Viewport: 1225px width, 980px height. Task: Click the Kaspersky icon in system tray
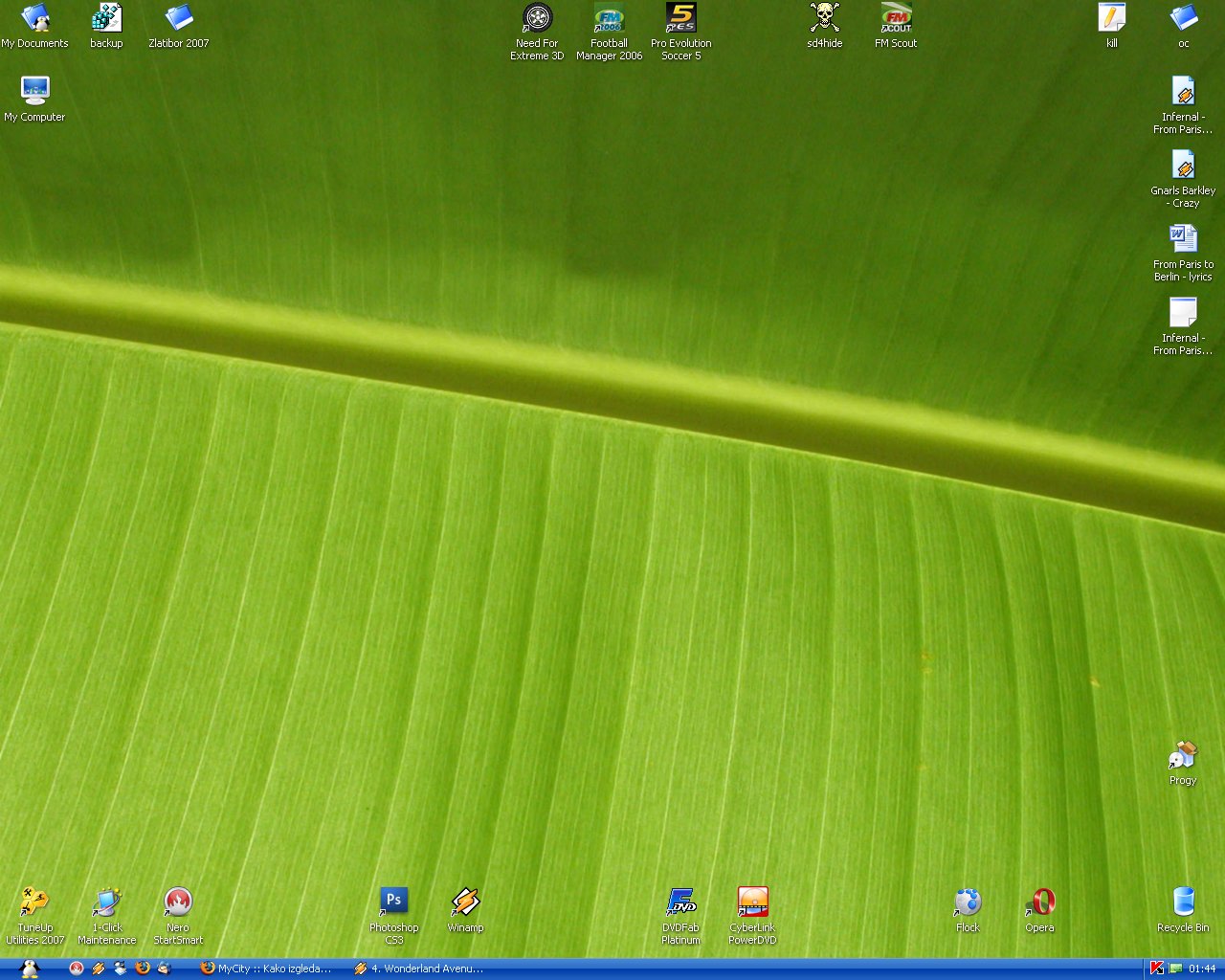point(1156,969)
